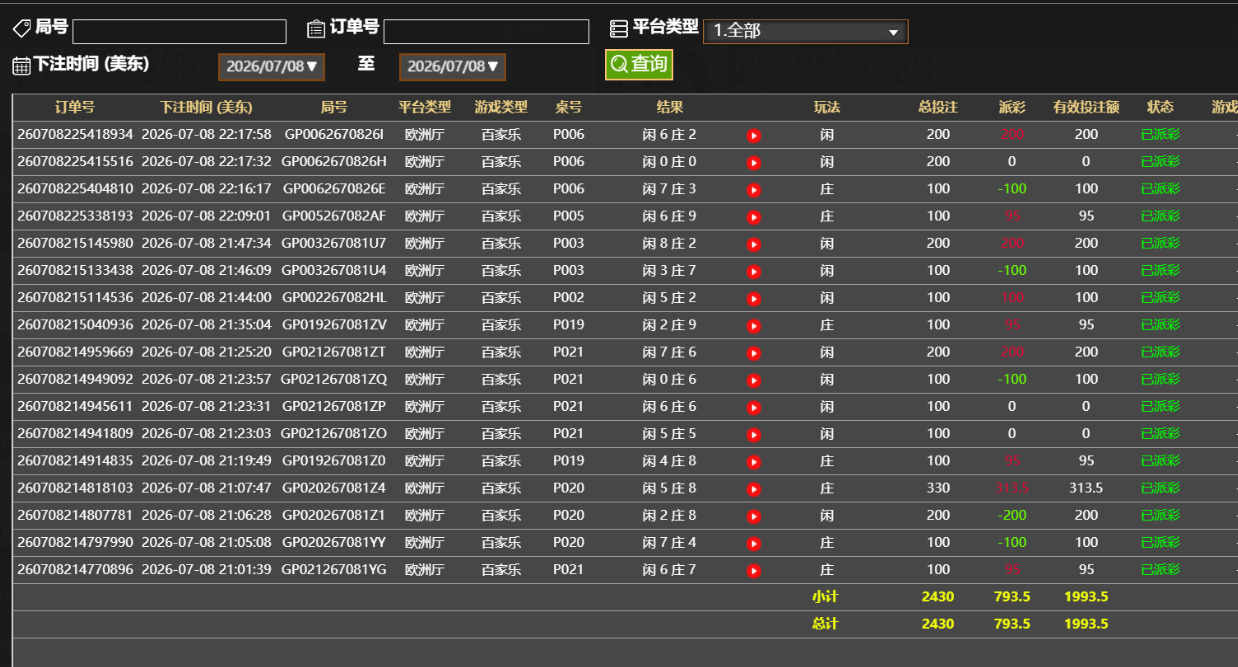The height and width of the screenshot is (667, 1238).
Task: Play video replay for order 260708214949092
Action: point(754,379)
